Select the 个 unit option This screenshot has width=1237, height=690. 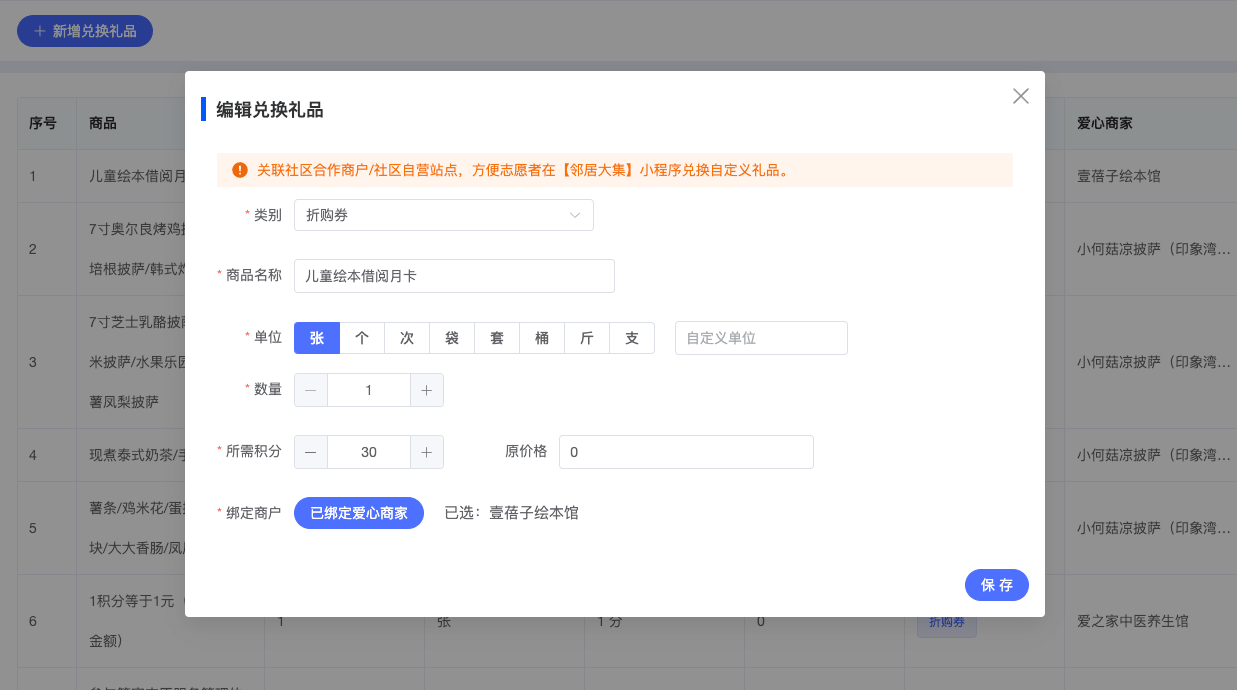click(362, 338)
